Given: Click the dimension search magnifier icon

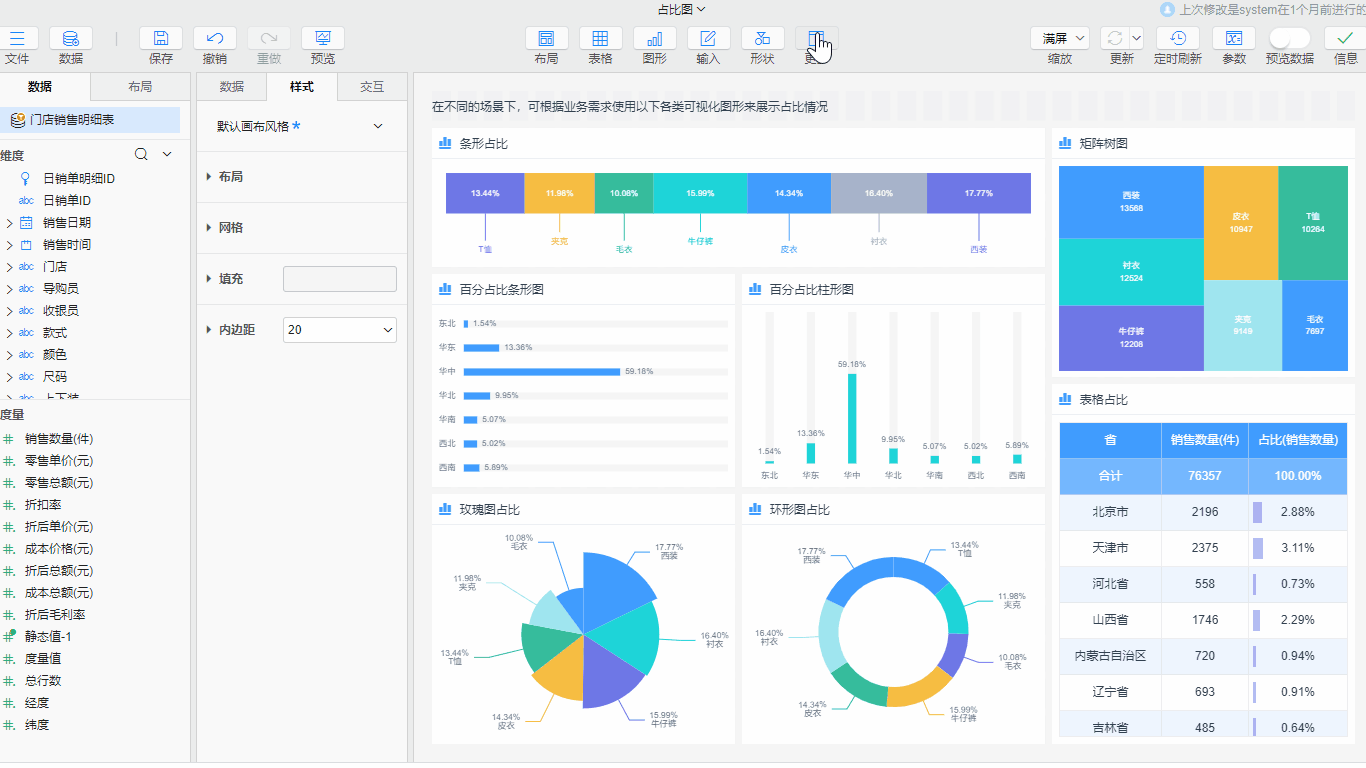Looking at the screenshot, I should [141, 154].
